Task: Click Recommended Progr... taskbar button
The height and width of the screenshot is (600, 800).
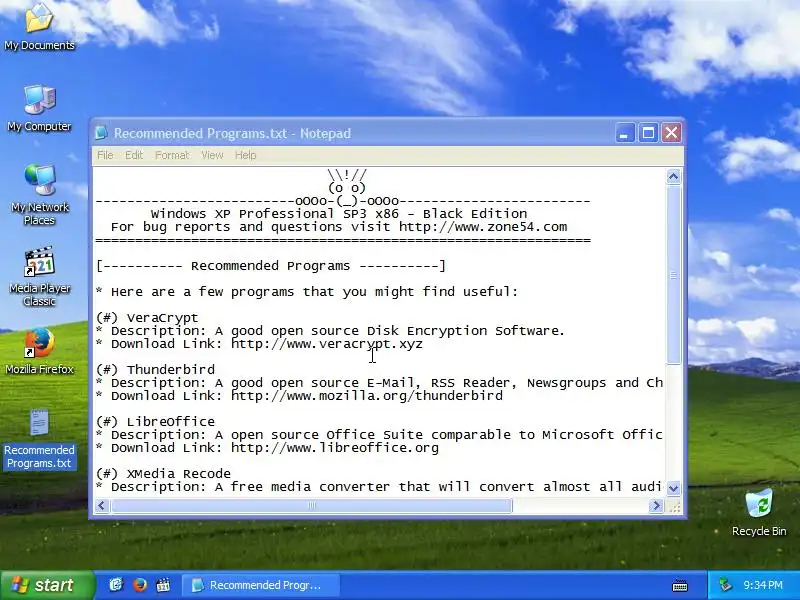Action: click(x=260, y=585)
